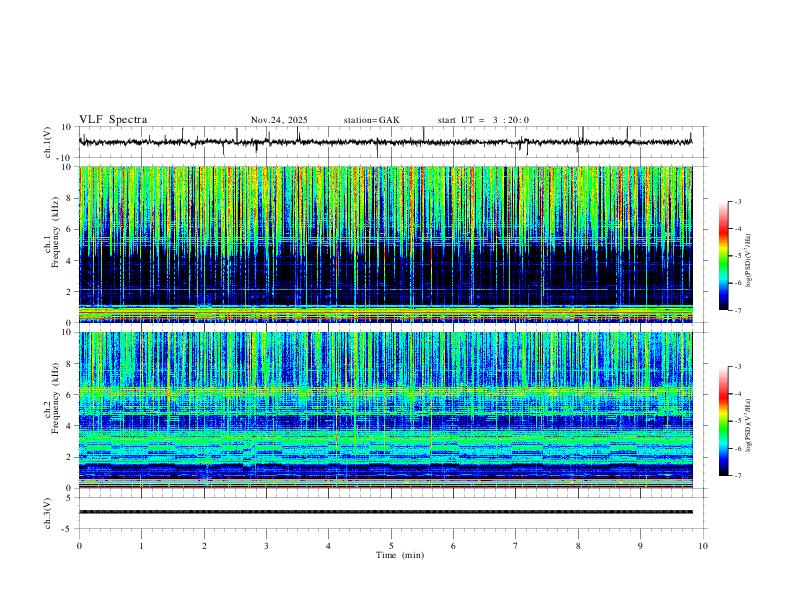Select the date 'Nov.24, 2025'
The image size is (792, 612).
point(279,120)
